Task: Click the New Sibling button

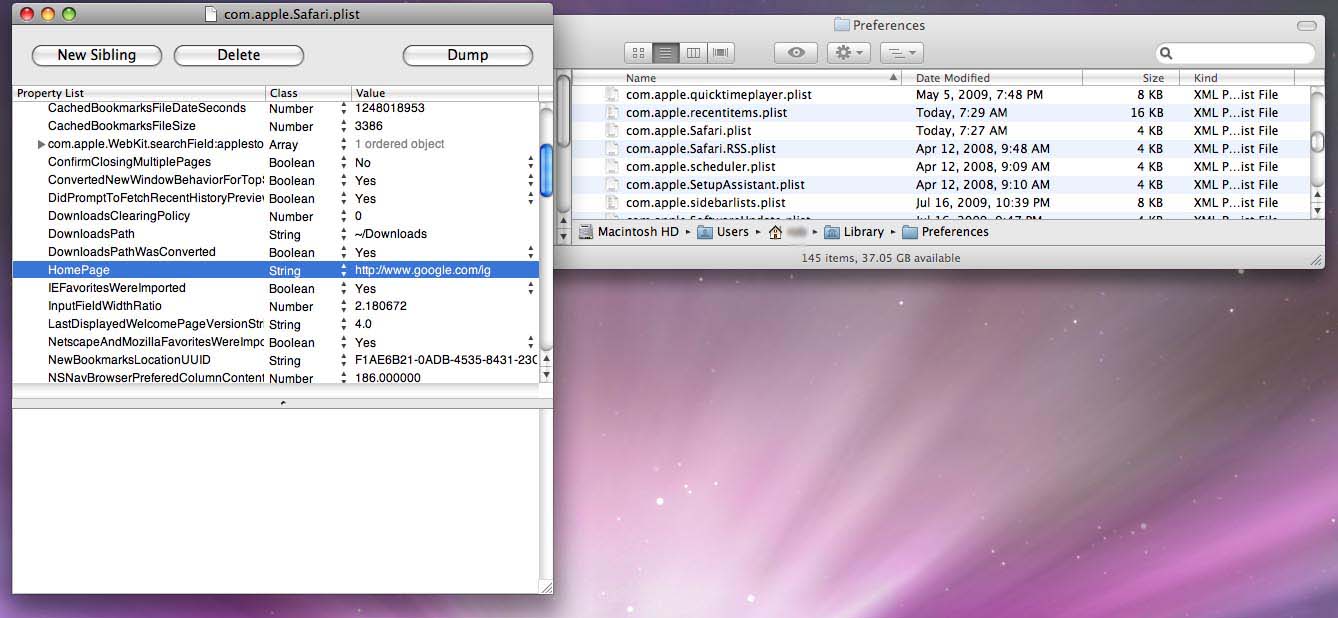Action: pos(97,55)
